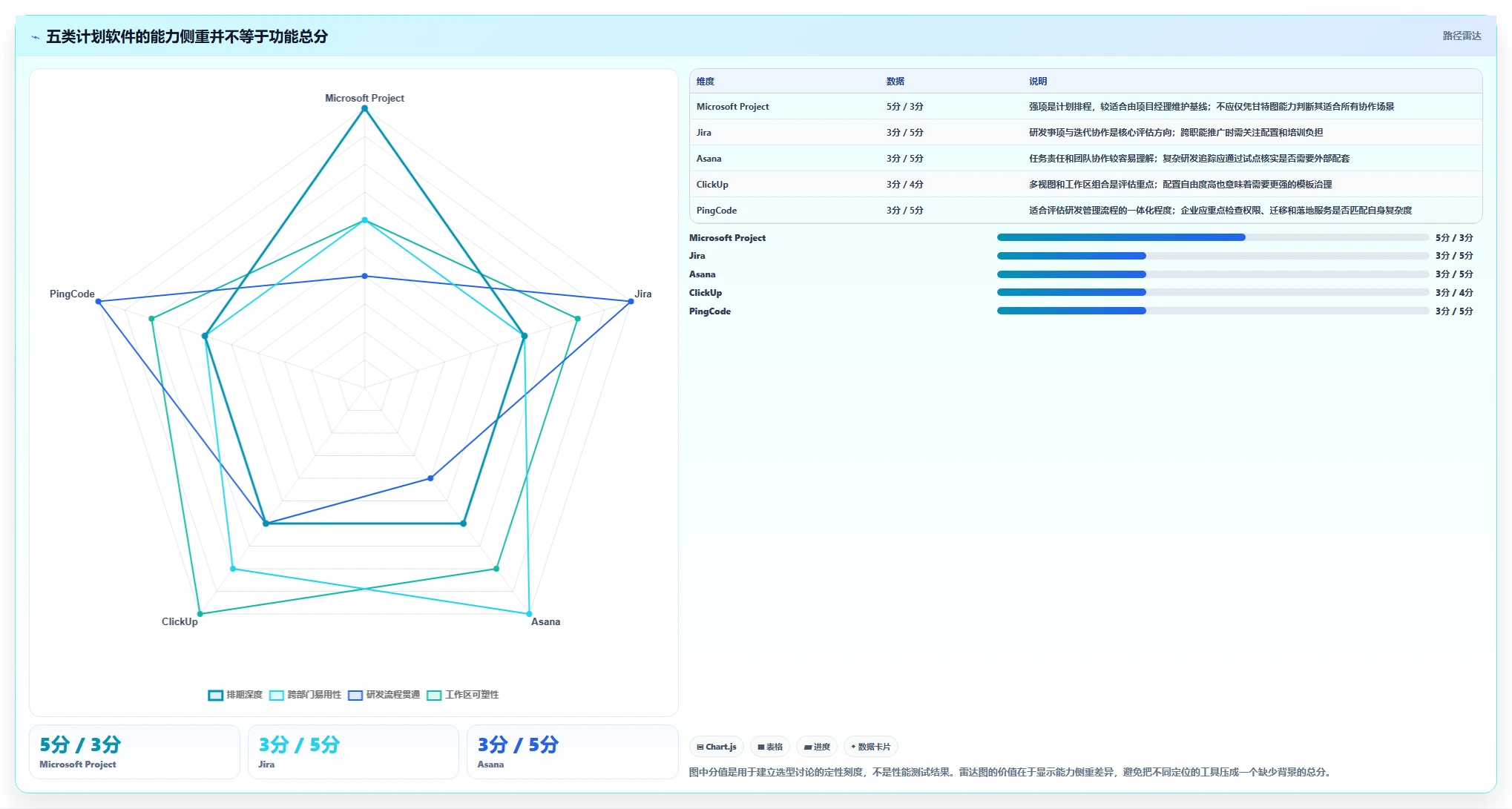Viewport: 1512px width, 809px height.
Task: Click the Microsoft Project radar axis label
Action: (364, 98)
